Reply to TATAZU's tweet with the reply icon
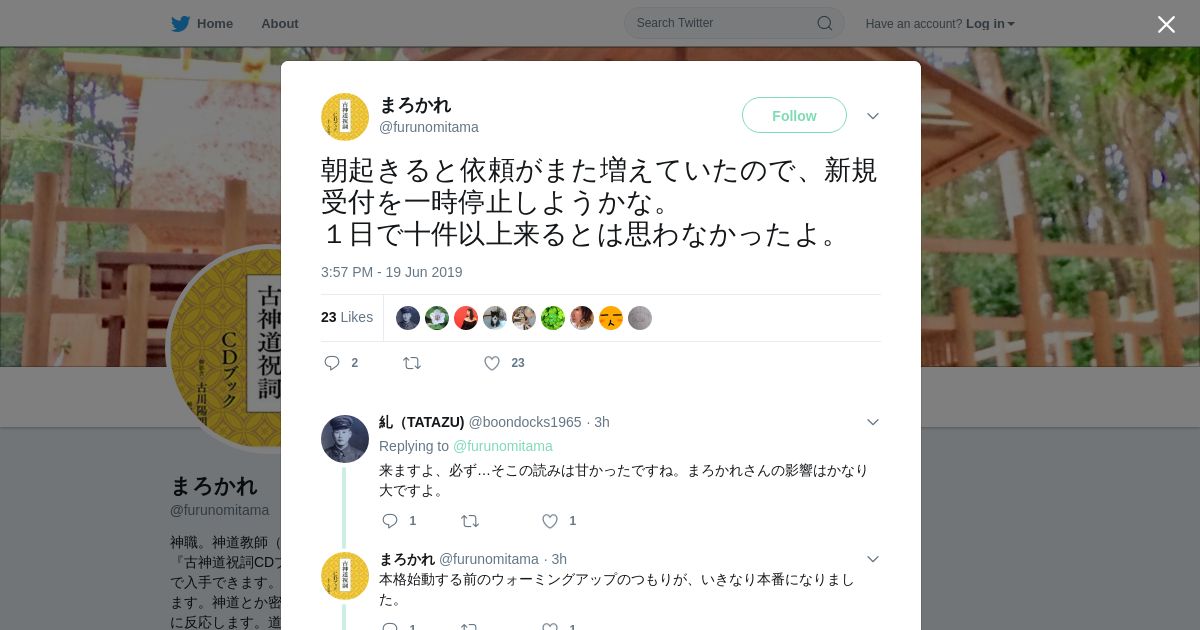Screen dimensions: 1200x630 (390, 521)
